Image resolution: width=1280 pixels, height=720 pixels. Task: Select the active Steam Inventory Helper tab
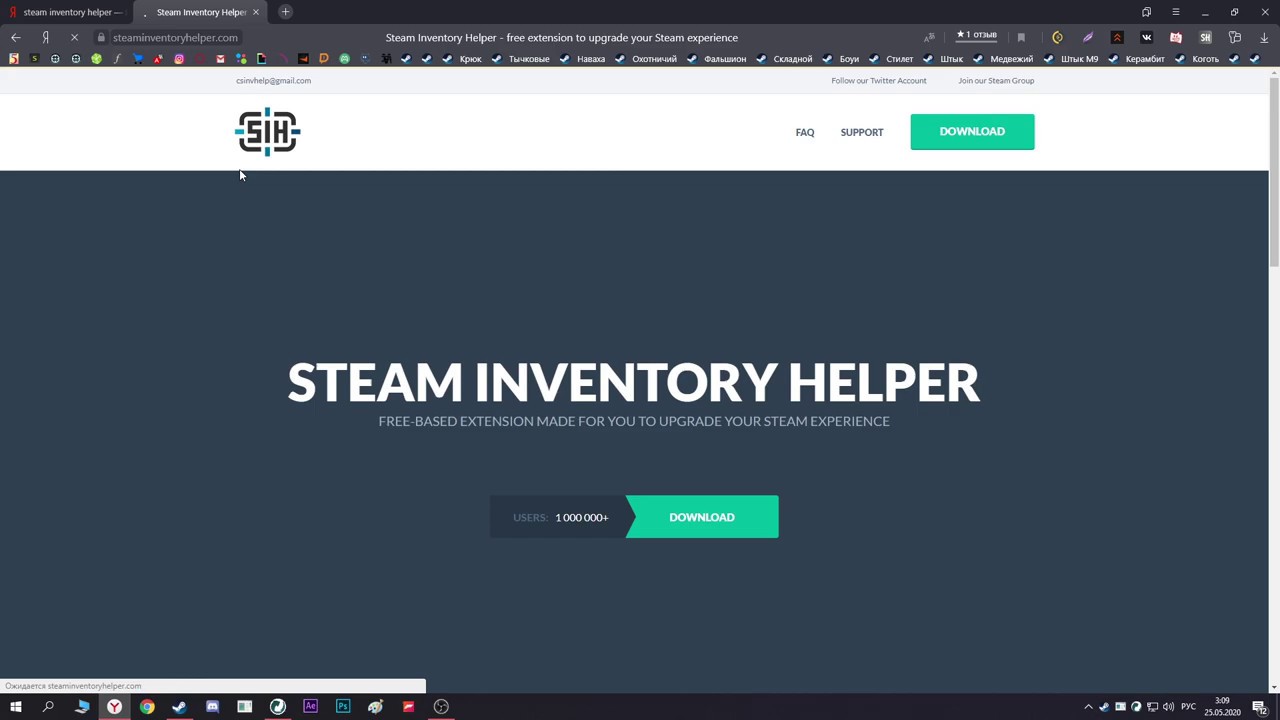pyautogui.click(x=200, y=12)
